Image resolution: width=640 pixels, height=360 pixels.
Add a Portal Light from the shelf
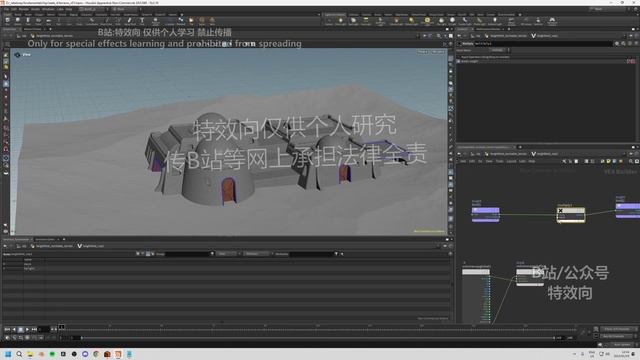(480, 21)
